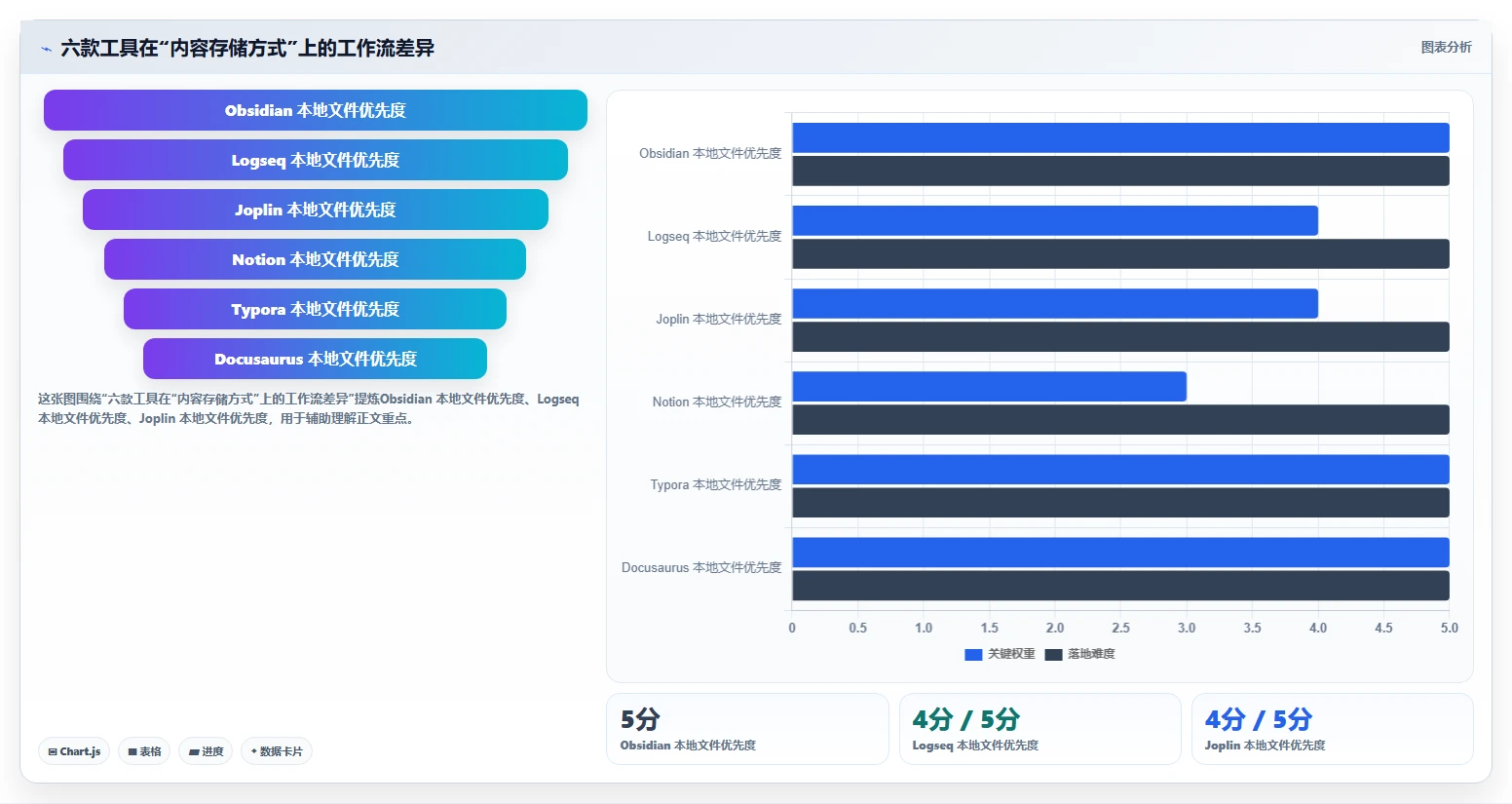Click the Obsidian 本地文件优先度 axis label

pyautogui.click(x=710, y=153)
